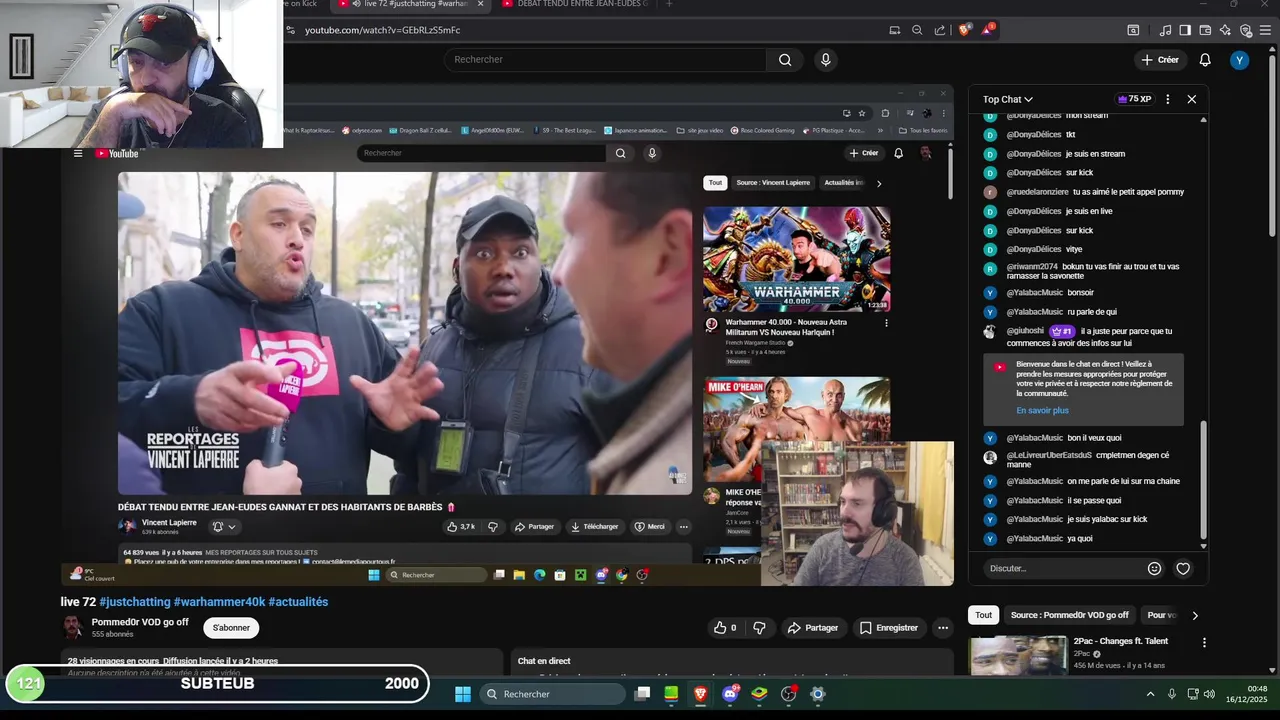Open the Brave Wallet icon
The width and height of the screenshot is (1280, 720).
click(x=1205, y=30)
